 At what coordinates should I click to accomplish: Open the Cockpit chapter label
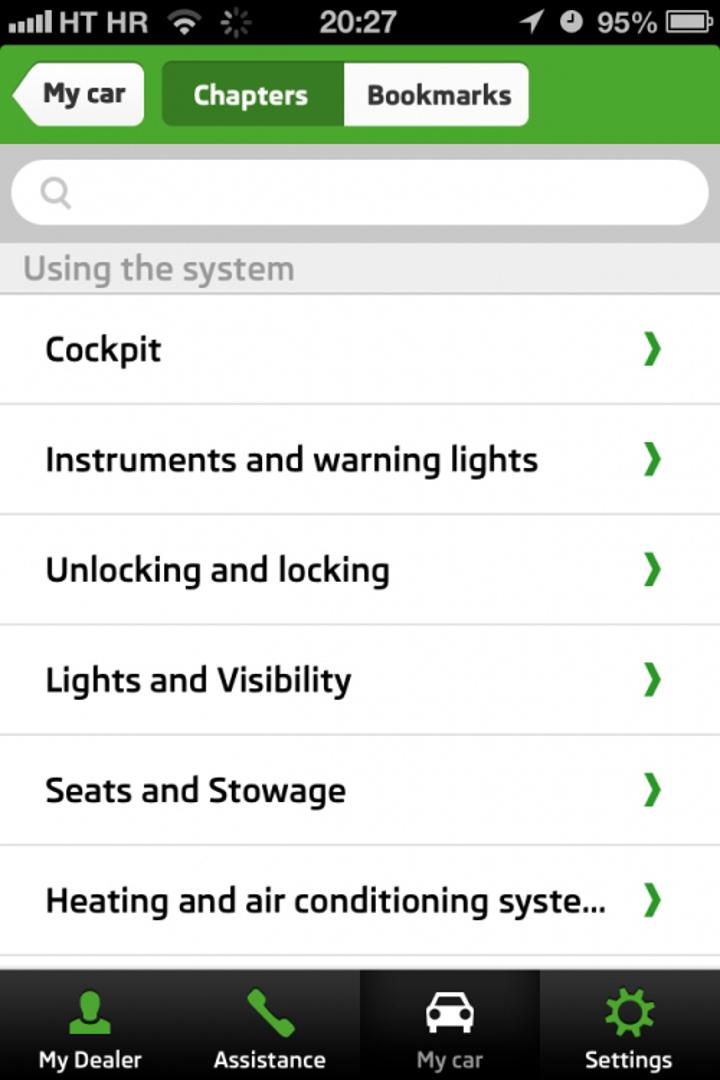tap(103, 349)
